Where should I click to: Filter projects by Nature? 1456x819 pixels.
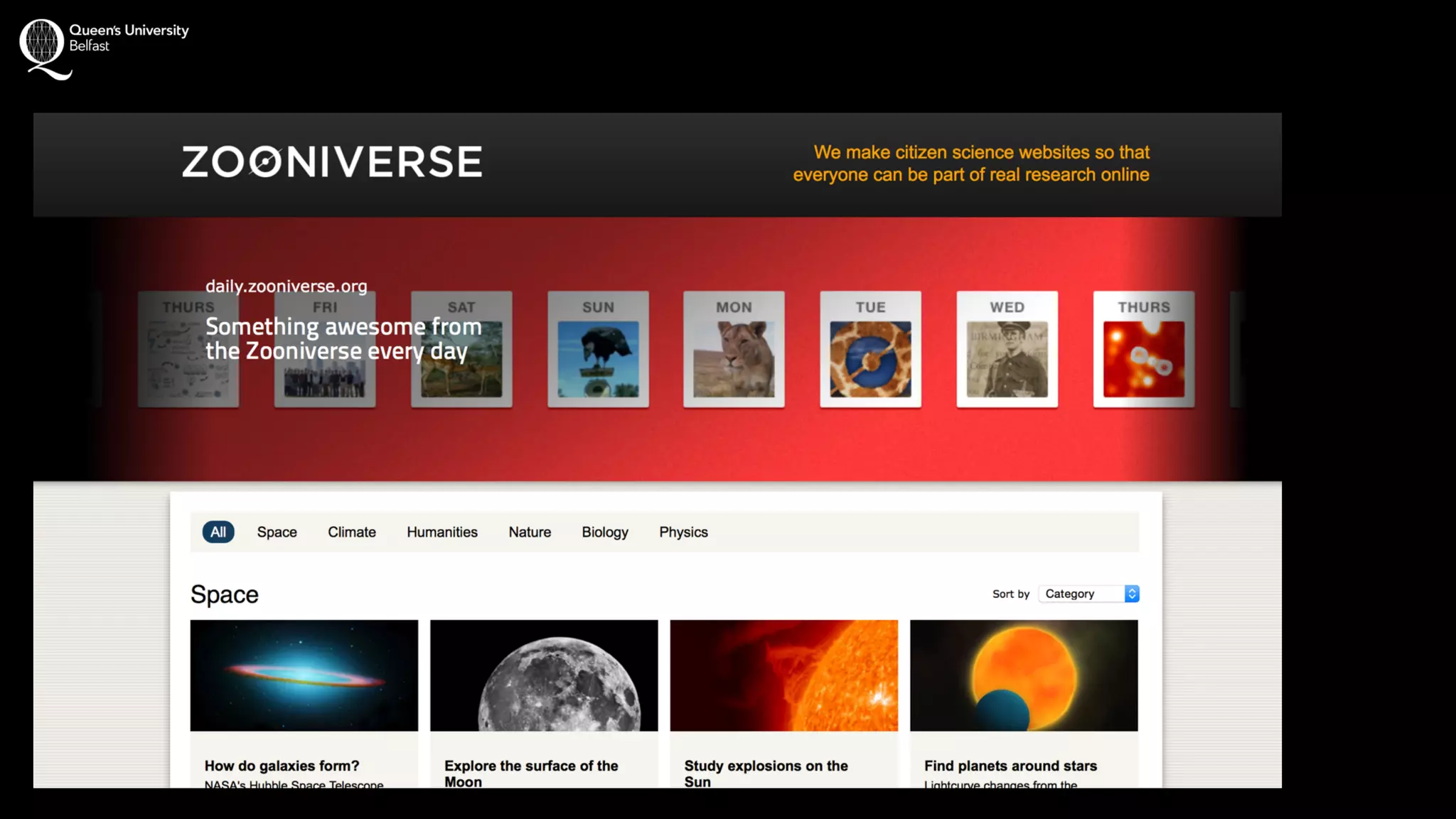click(530, 532)
